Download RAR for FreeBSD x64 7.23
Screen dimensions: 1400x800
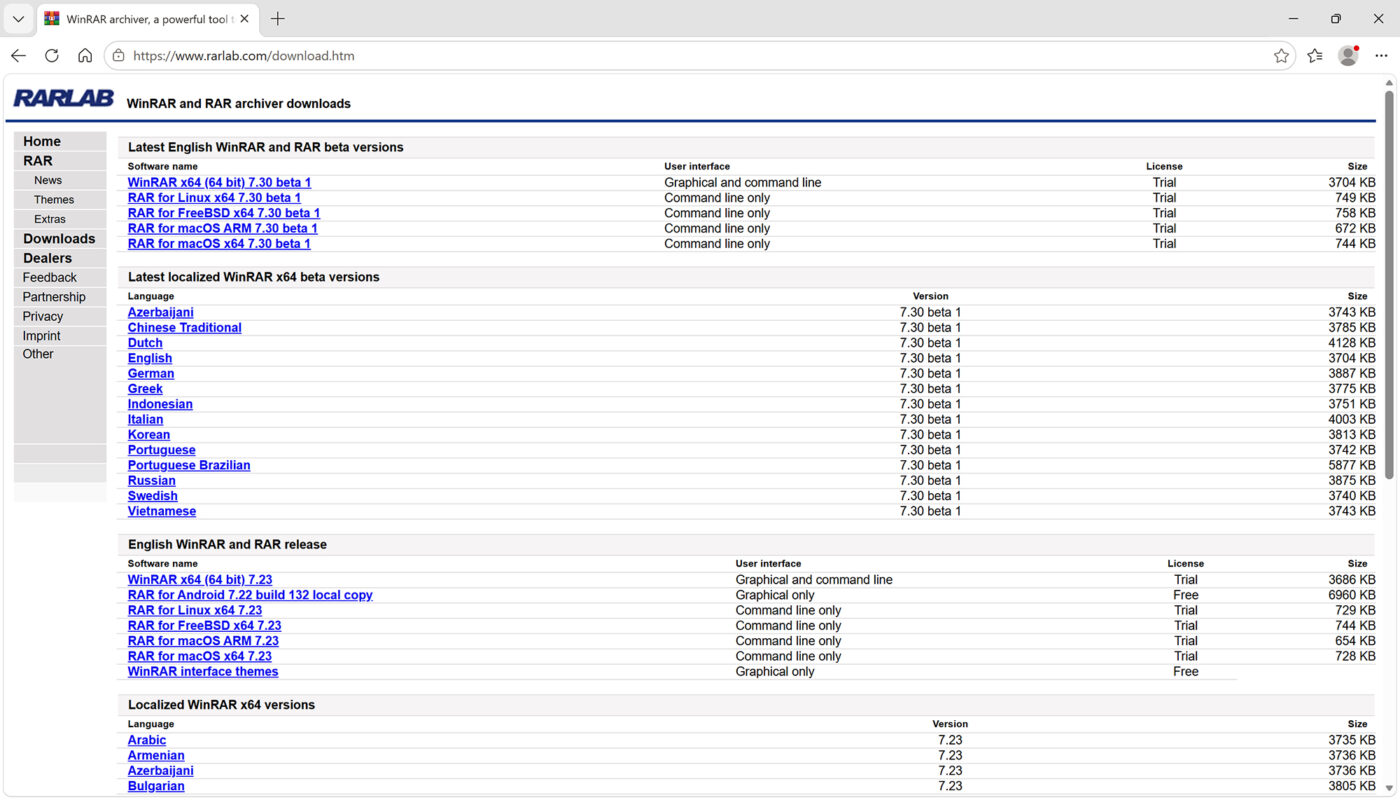[x=205, y=626]
